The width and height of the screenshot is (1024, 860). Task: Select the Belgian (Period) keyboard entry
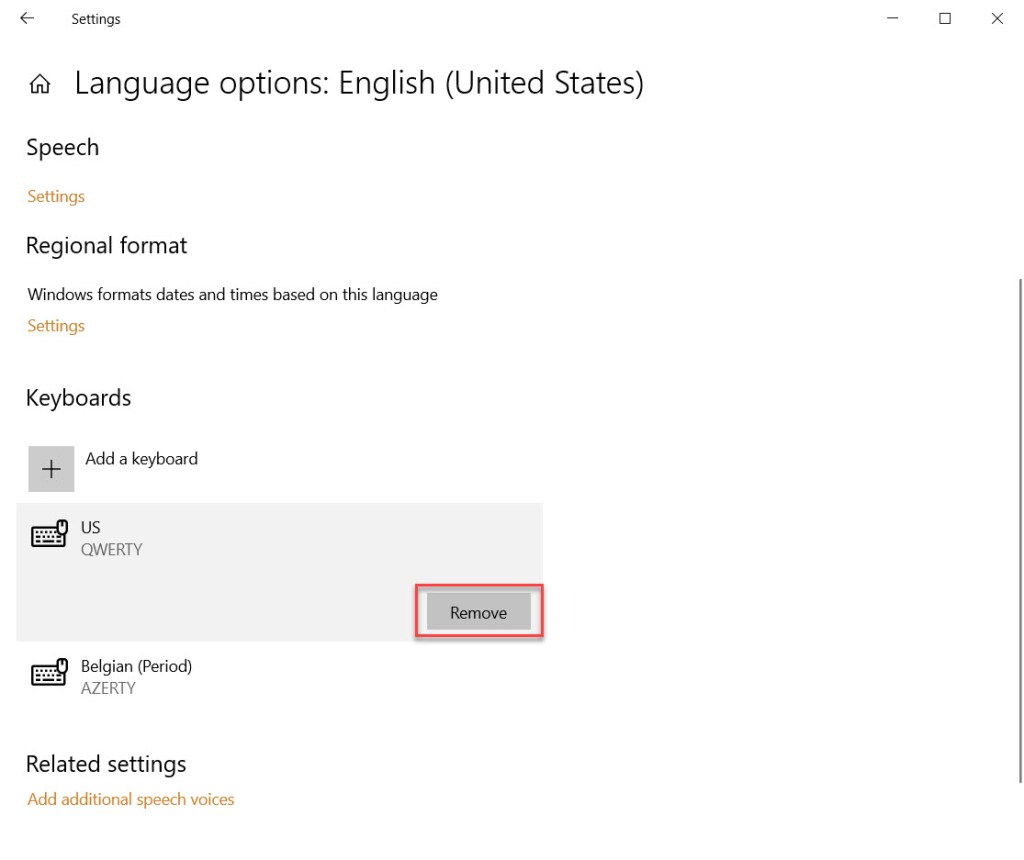point(136,666)
